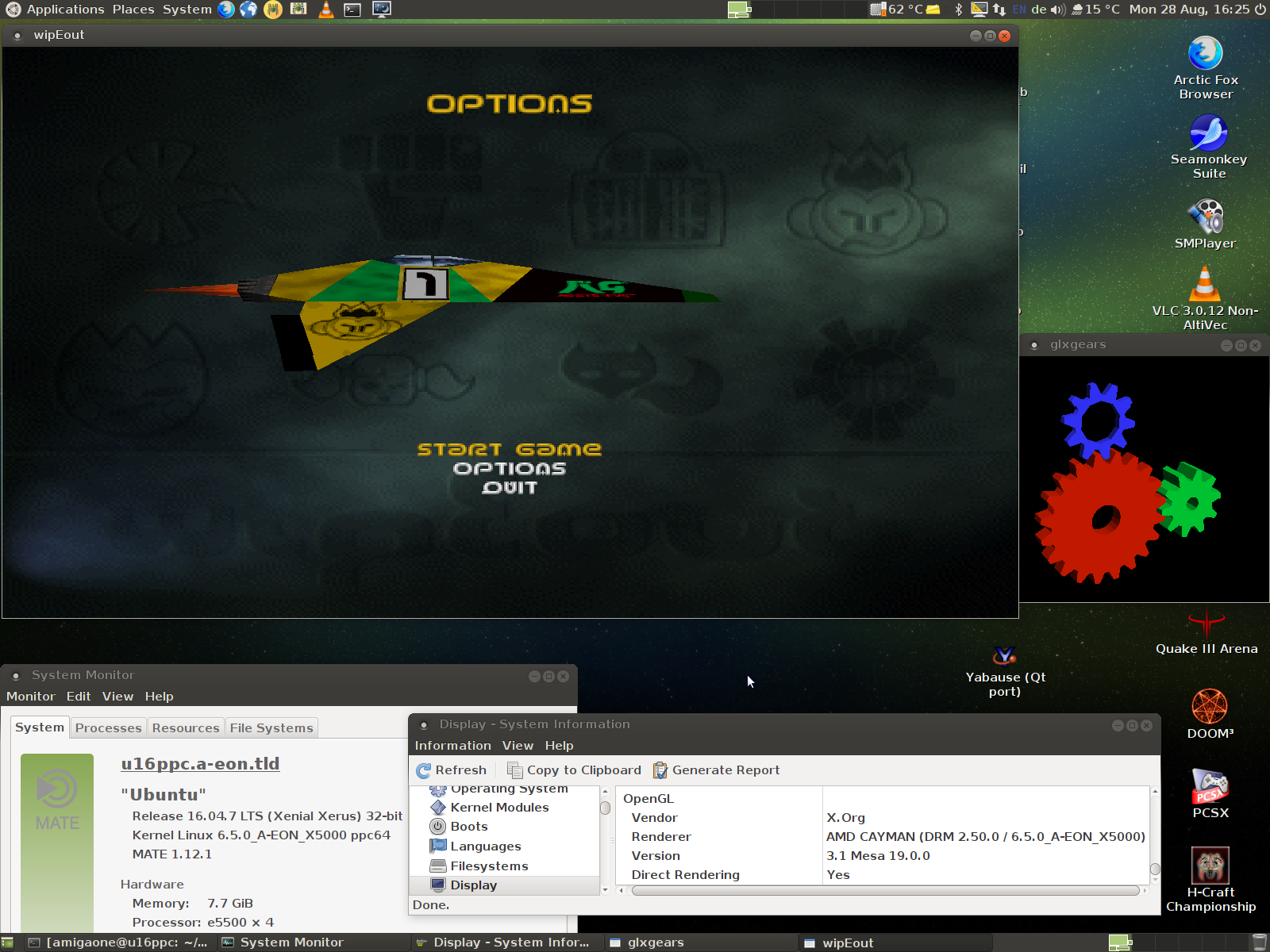
Task: Open the network connections up/down arrows indicator
Action: pos(999,10)
